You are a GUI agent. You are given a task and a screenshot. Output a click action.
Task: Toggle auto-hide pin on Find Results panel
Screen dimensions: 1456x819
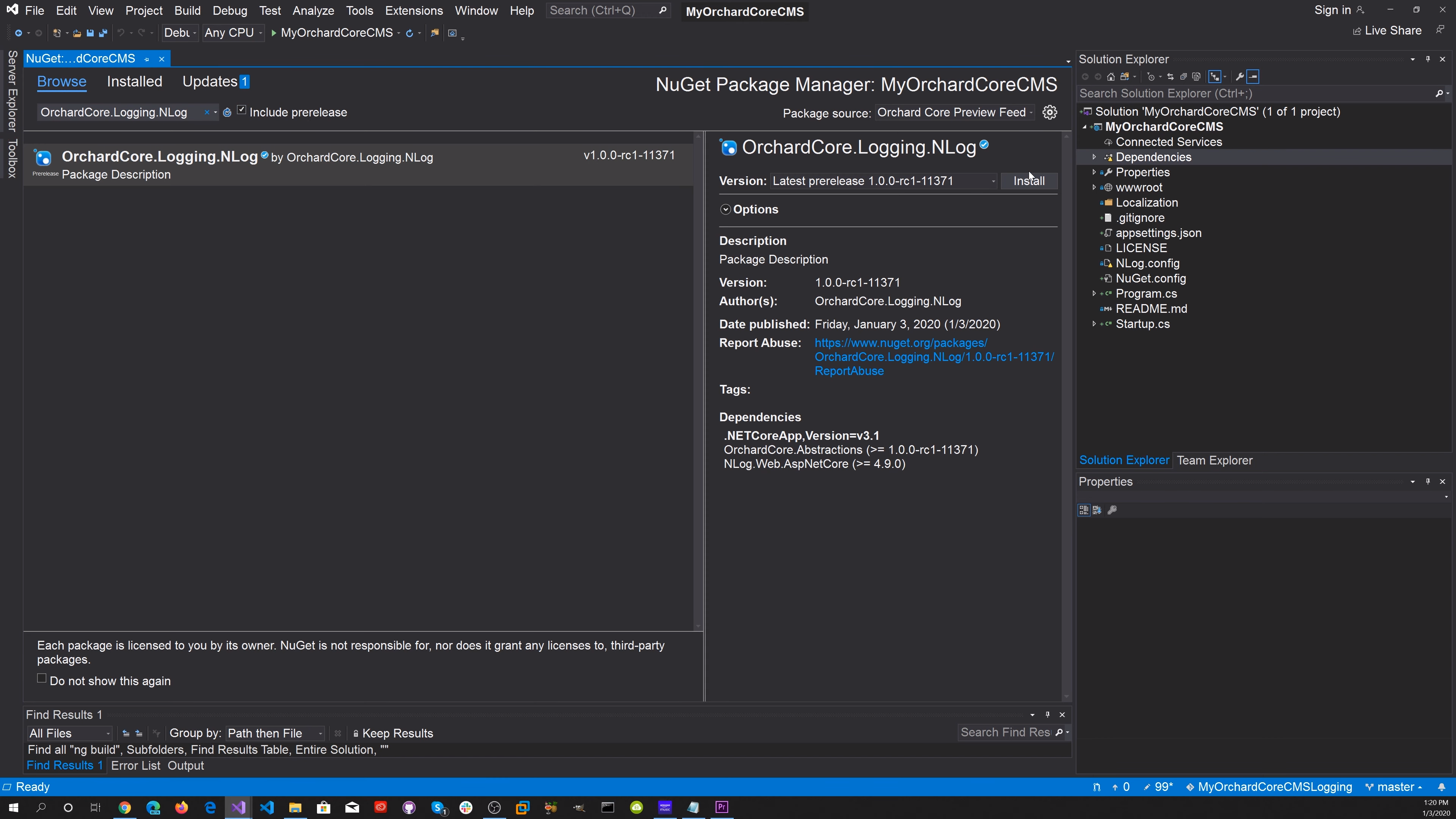pyautogui.click(x=1047, y=714)
